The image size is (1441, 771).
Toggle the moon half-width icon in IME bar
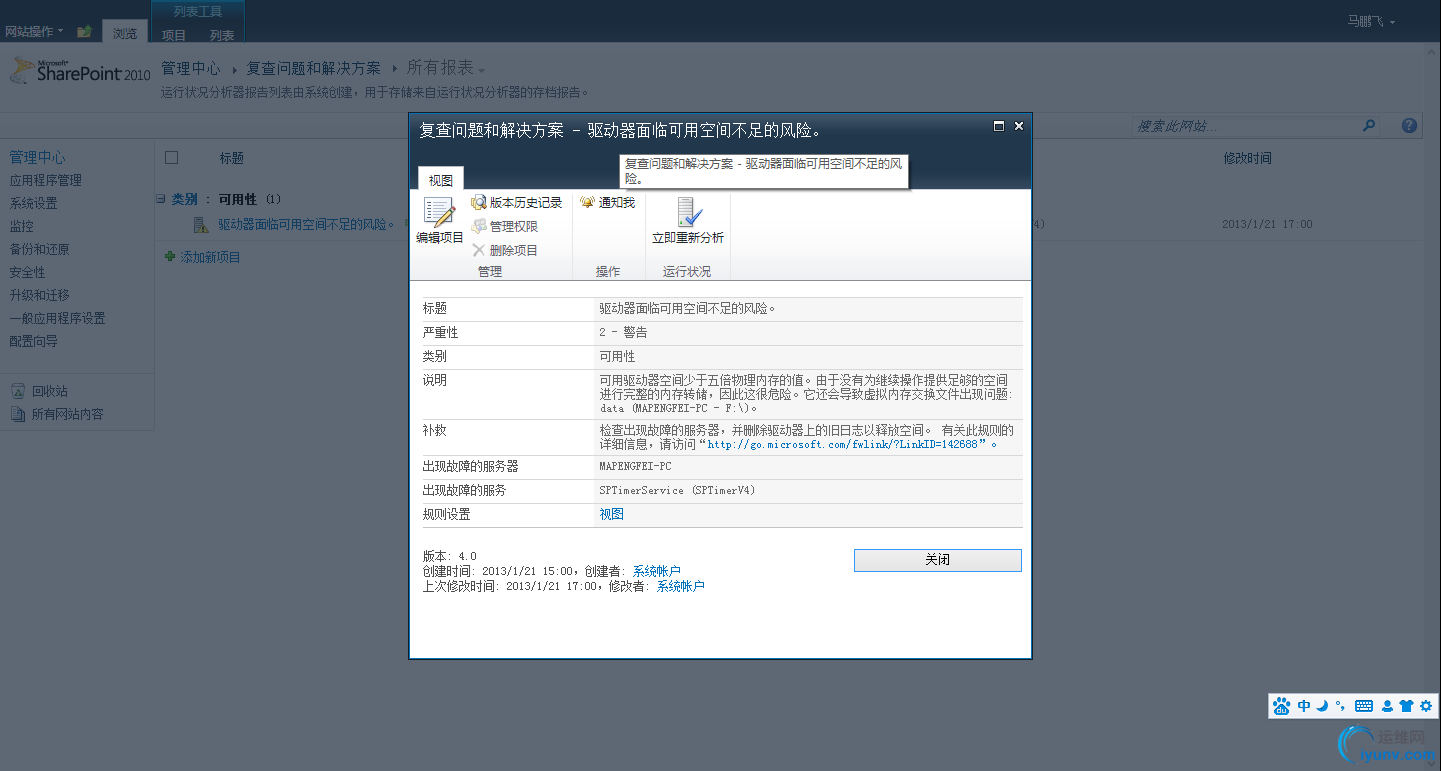pos(1322,706)
